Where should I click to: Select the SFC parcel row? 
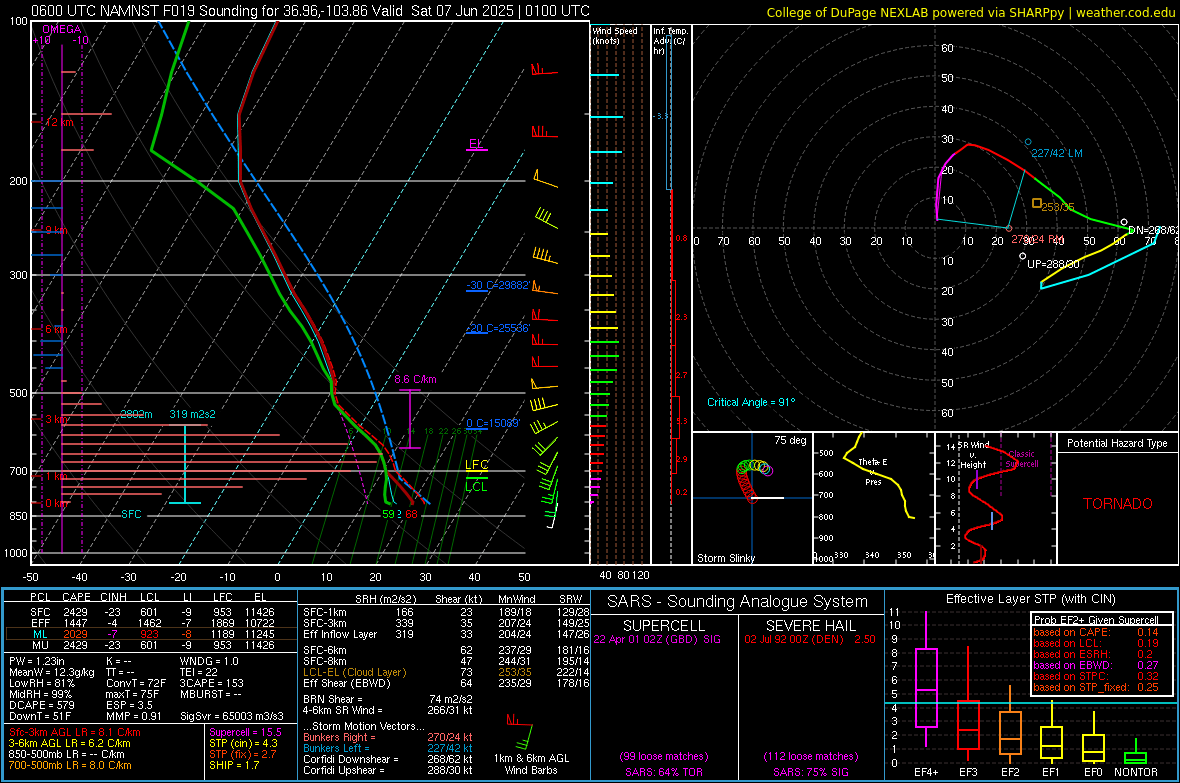click(152, 612)
